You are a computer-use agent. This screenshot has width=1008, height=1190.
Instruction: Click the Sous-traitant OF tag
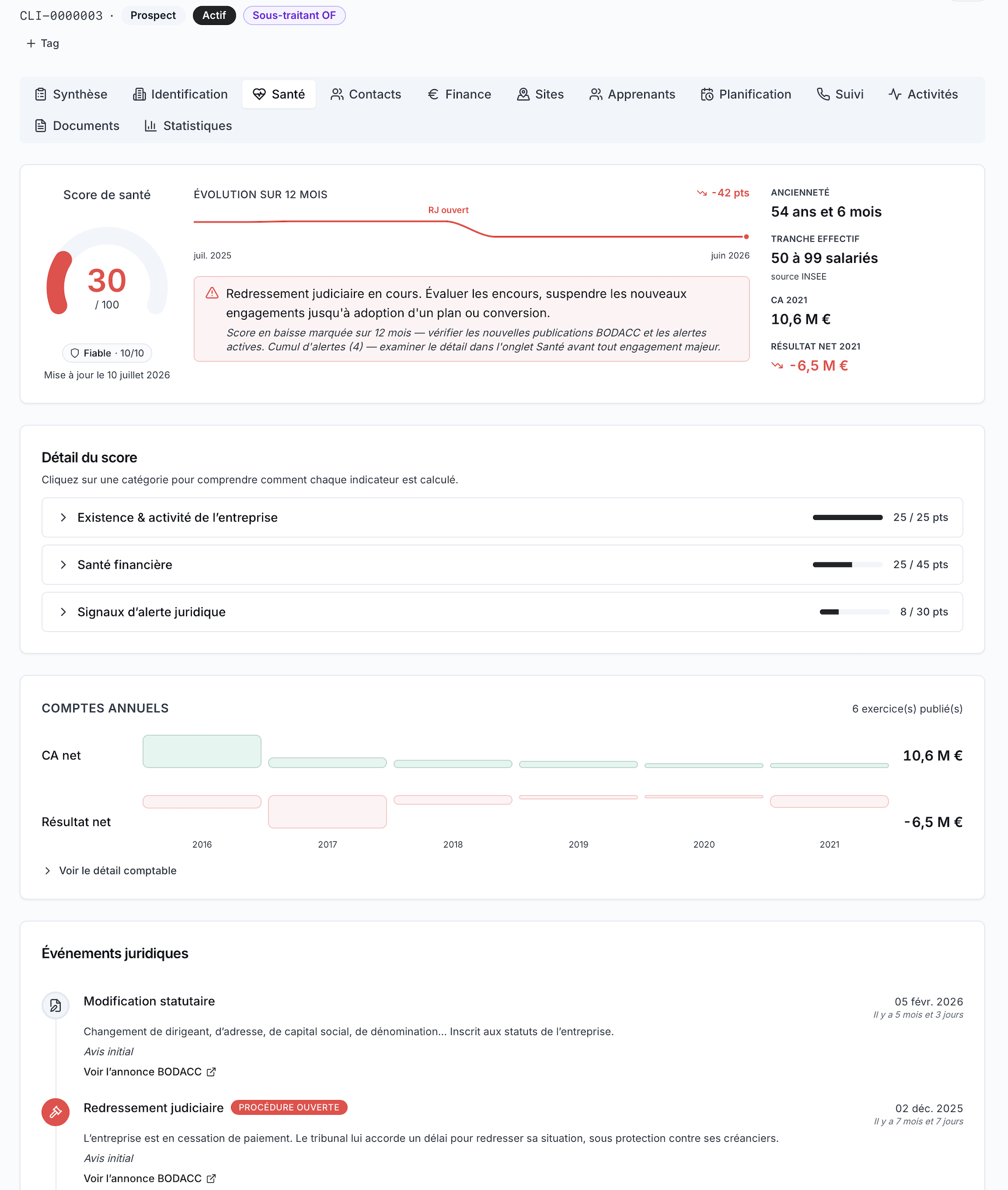click(294, 16)
